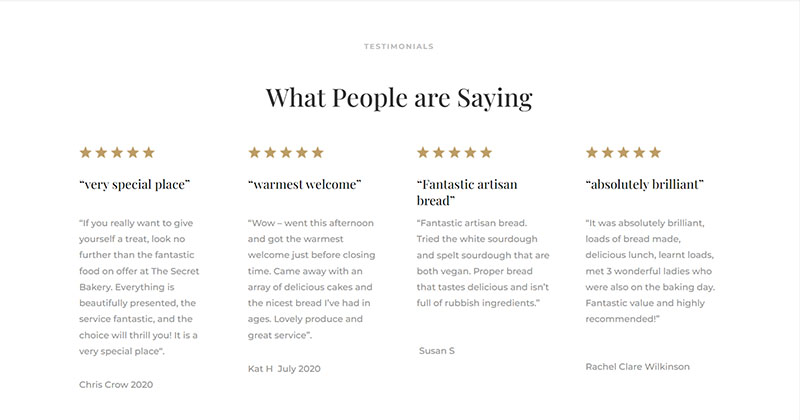Click reviewer name Rachel Clare Wilkinson
The width and height of the screenshot is (800, 420).
pyautogui.click(x=638, y=366)
